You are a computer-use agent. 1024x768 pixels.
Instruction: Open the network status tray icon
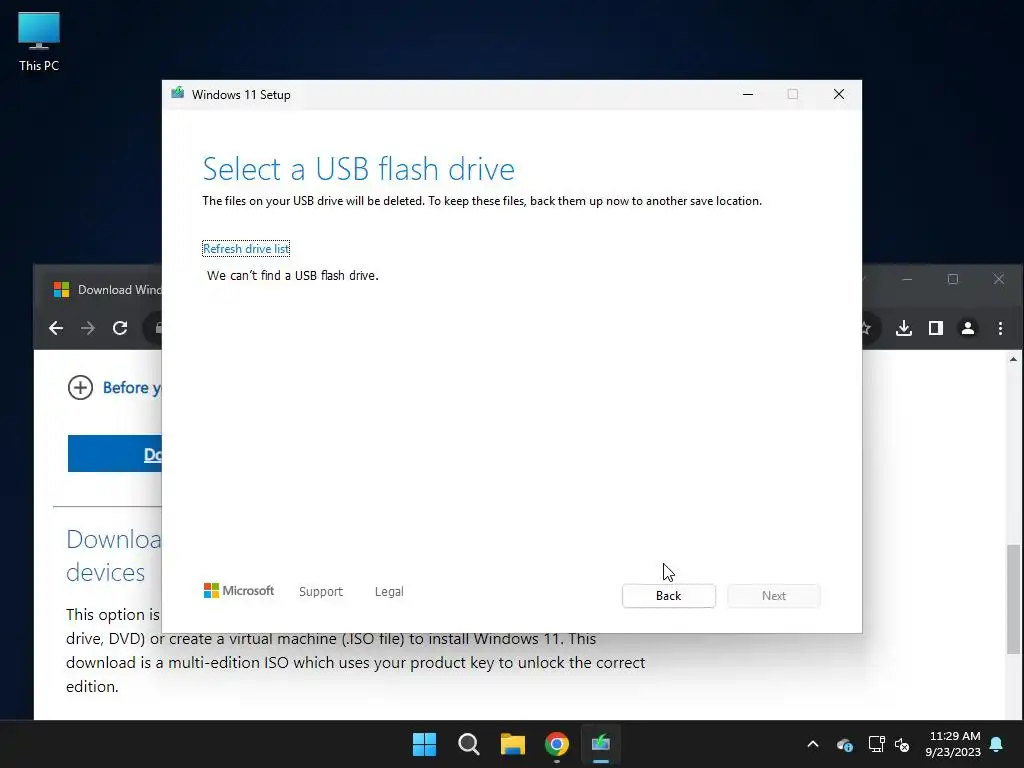(876, 744)
